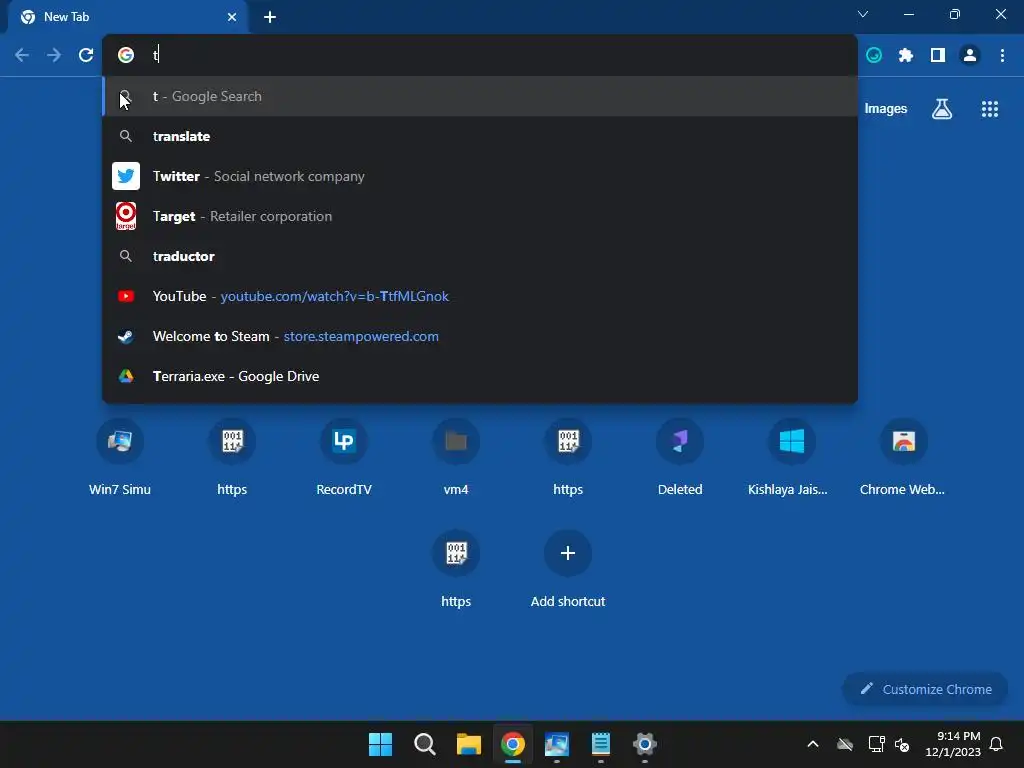
Task: Open Google apps grid
Action: (990, 109)
